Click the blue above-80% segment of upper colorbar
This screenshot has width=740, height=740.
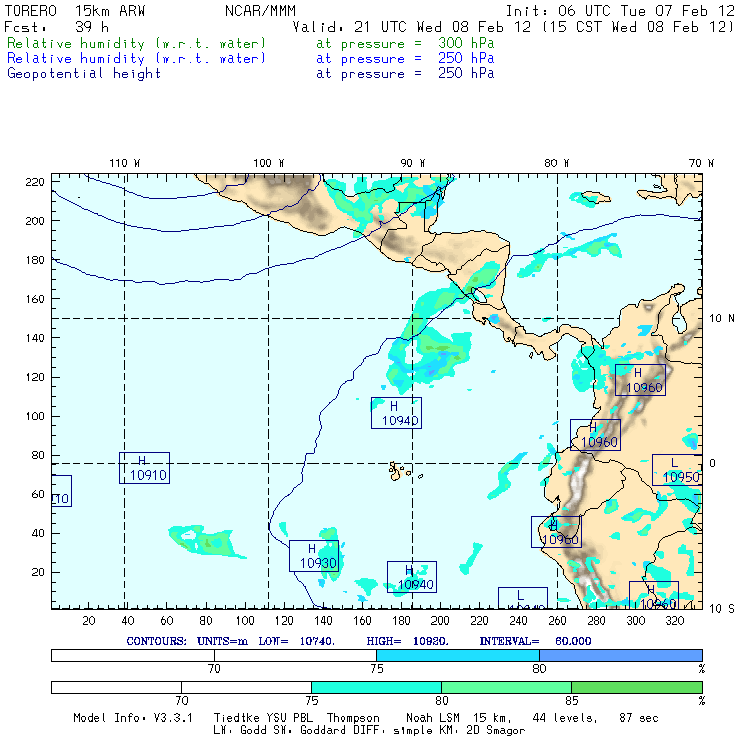[620, 654]
